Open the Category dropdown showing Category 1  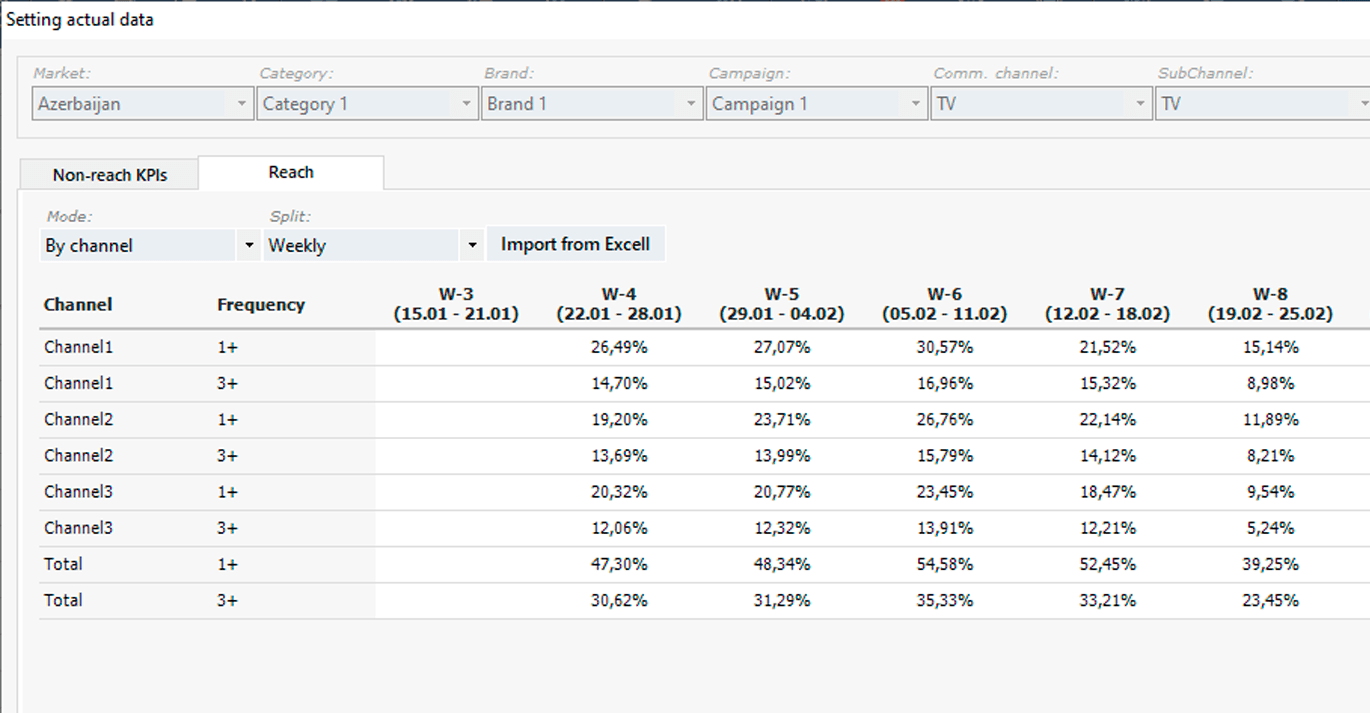(x=368, y=104)
